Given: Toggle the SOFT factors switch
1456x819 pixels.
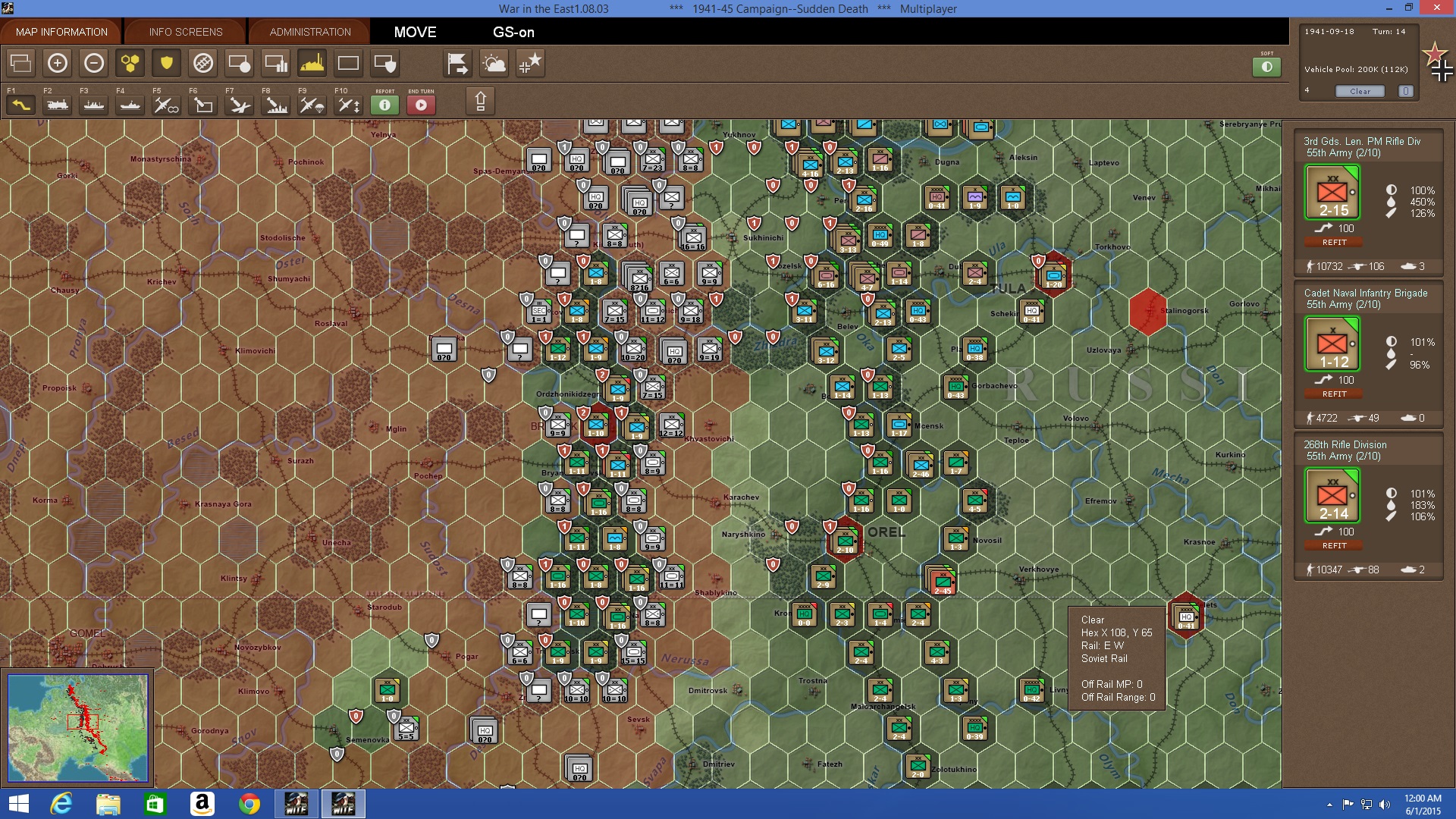Looking at the screenshot, I should point(1266,67).
